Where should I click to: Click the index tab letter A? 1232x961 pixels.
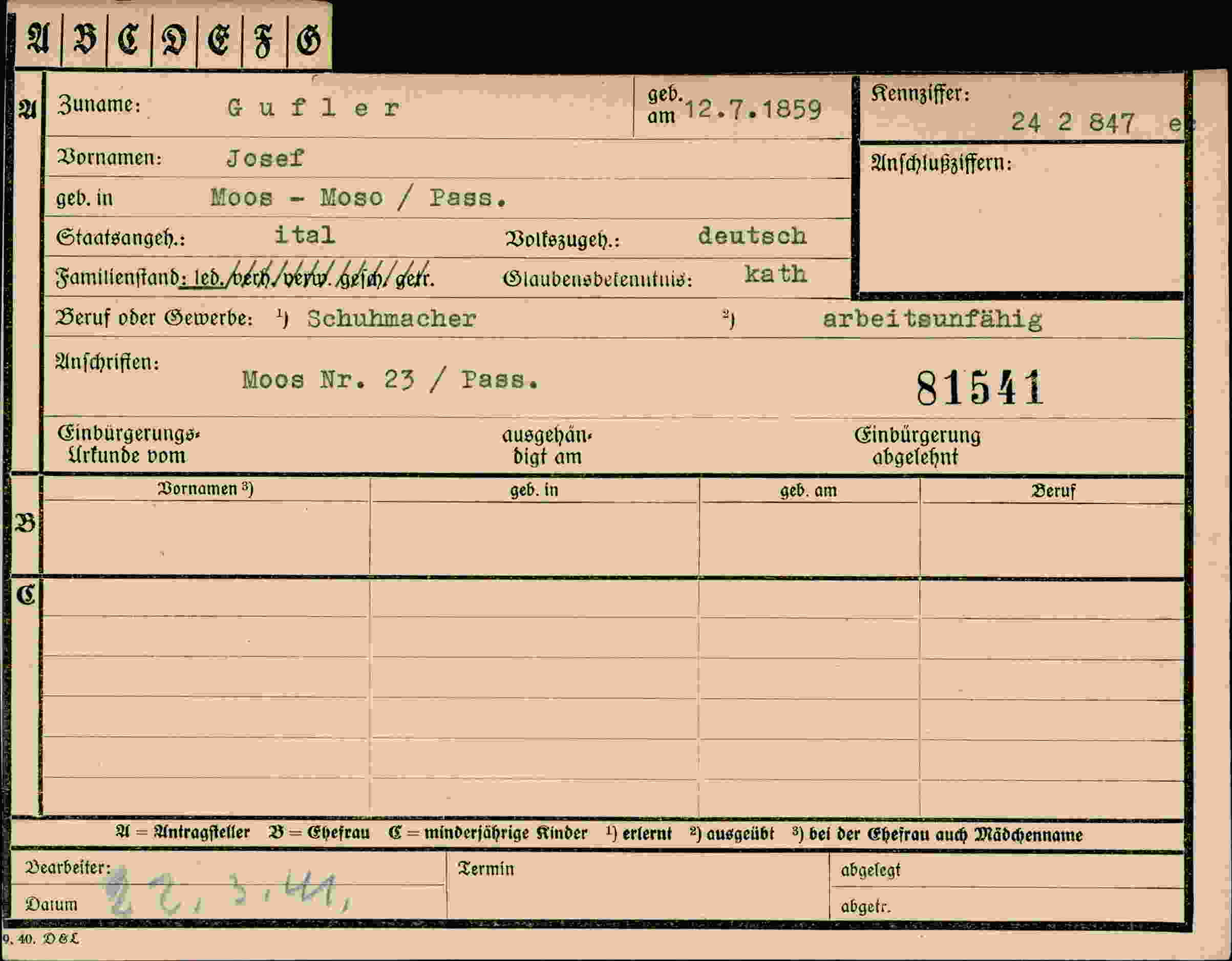tap(38, 39)
